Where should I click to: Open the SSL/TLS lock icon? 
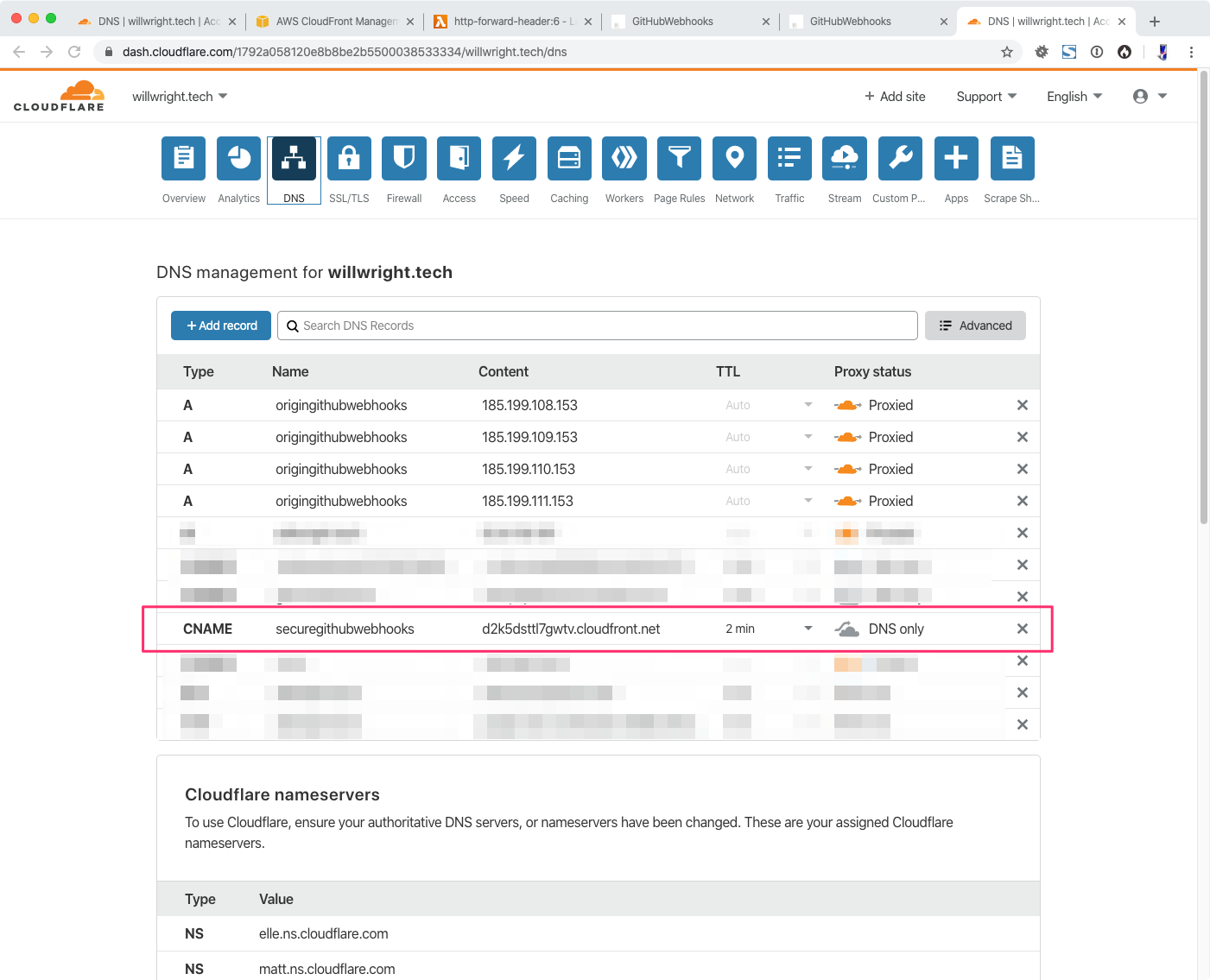pyautogui.click(x=349, y=159)
